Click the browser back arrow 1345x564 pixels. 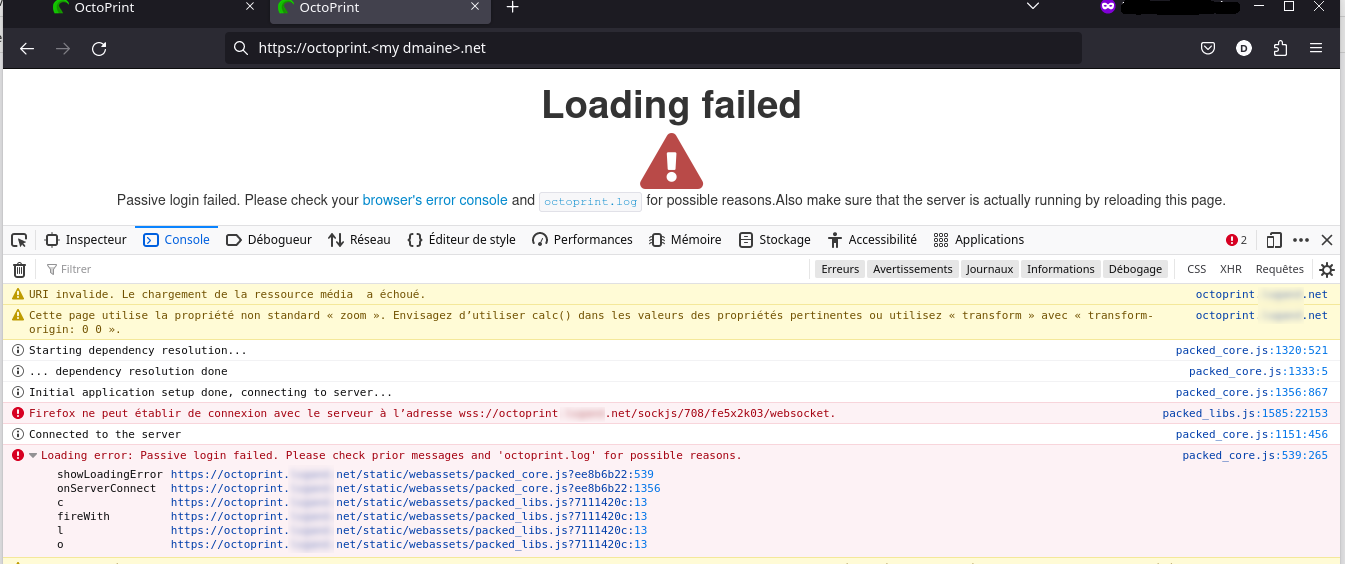pos(27,48)
